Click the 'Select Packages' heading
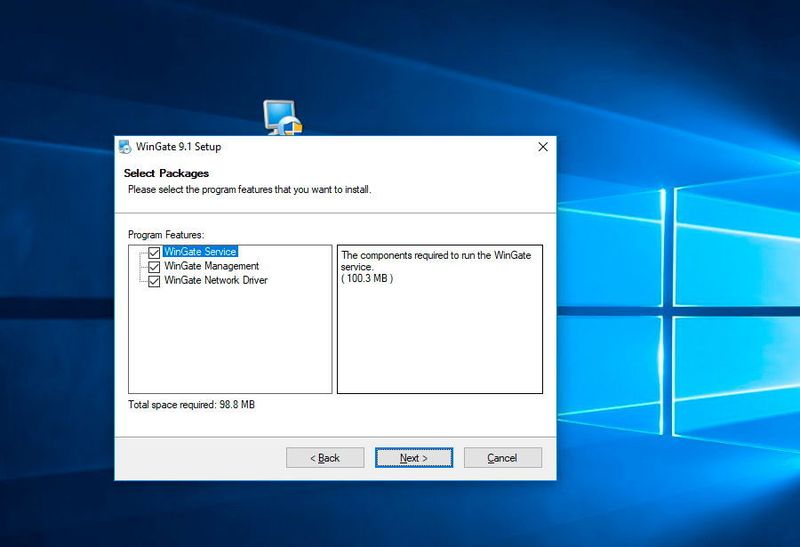This screenshot has width=800, height=547. point(166,173)
